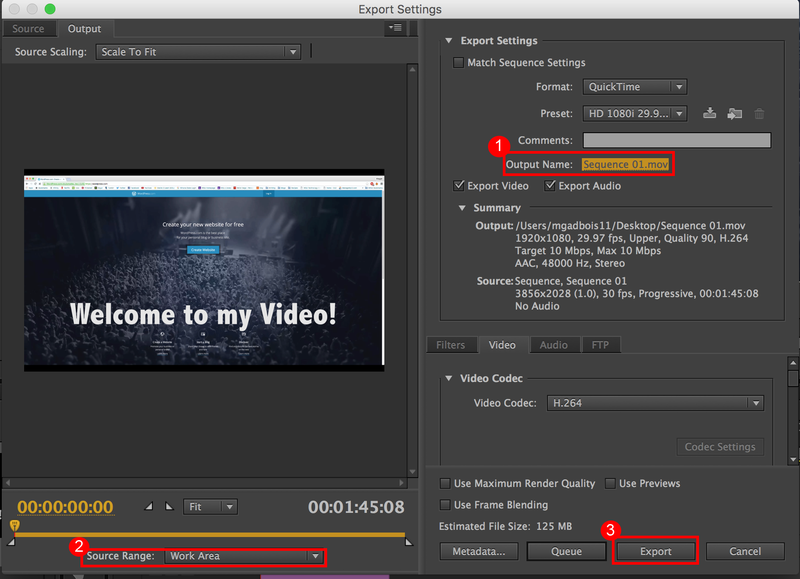Click the Import Preset folder icon
The image size is (800, 579).
click(x=735, y=114)
